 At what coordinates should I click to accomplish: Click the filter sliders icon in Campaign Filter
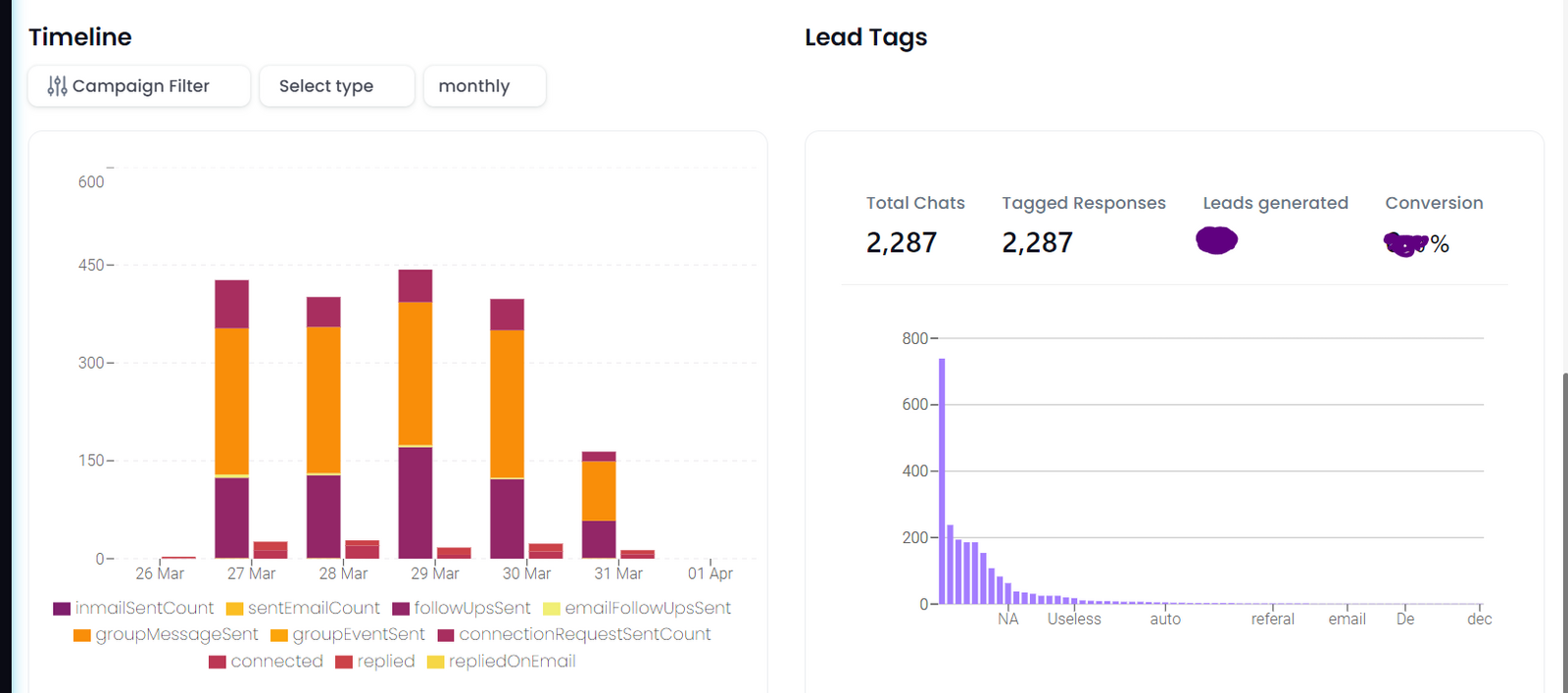tap(58, 86)
